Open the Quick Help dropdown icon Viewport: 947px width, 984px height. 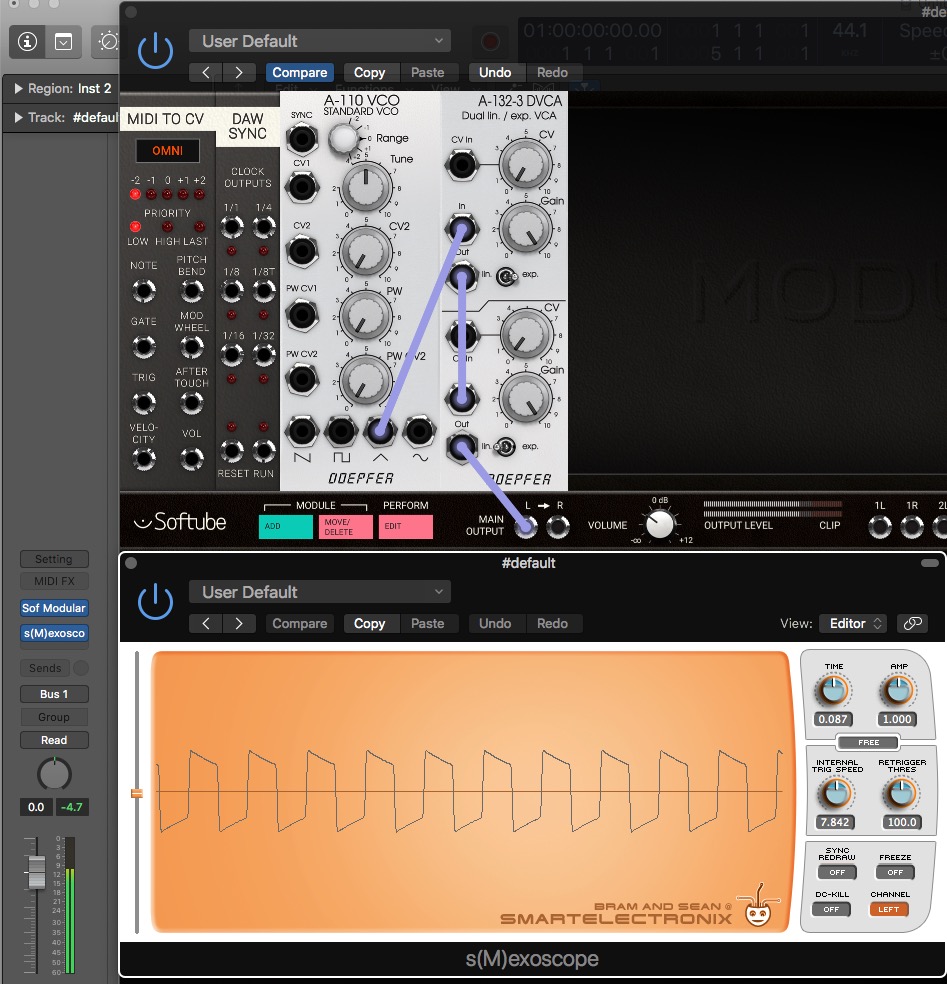coord(63,42)
